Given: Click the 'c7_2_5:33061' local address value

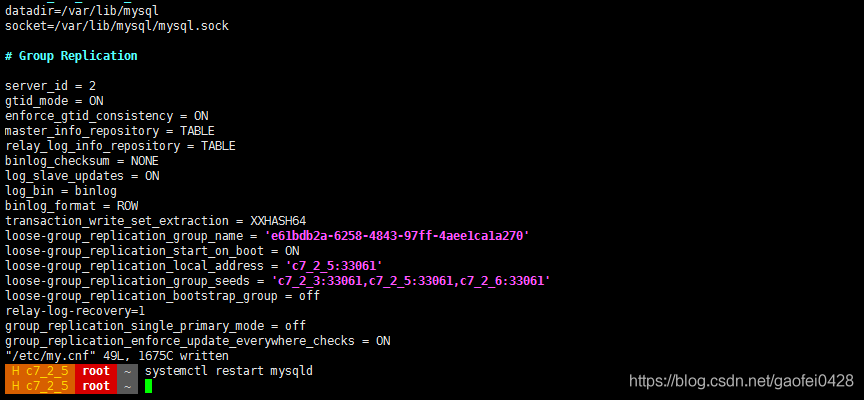Looking at the screenshot, I should coord(334,266).
